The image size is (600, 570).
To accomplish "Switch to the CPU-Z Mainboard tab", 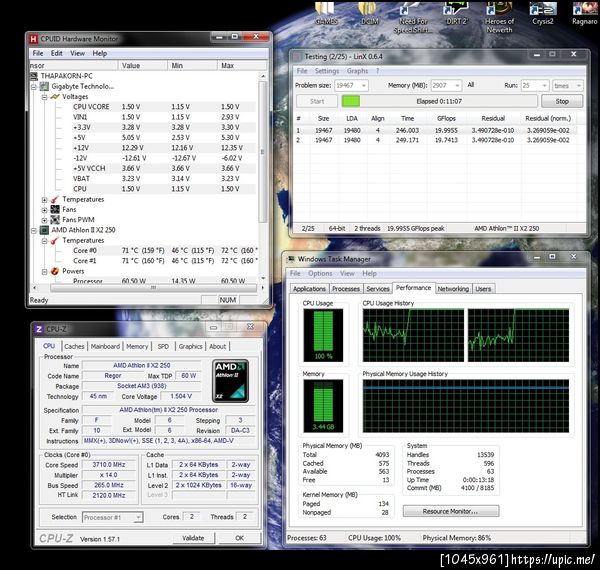I will [105, 346].
